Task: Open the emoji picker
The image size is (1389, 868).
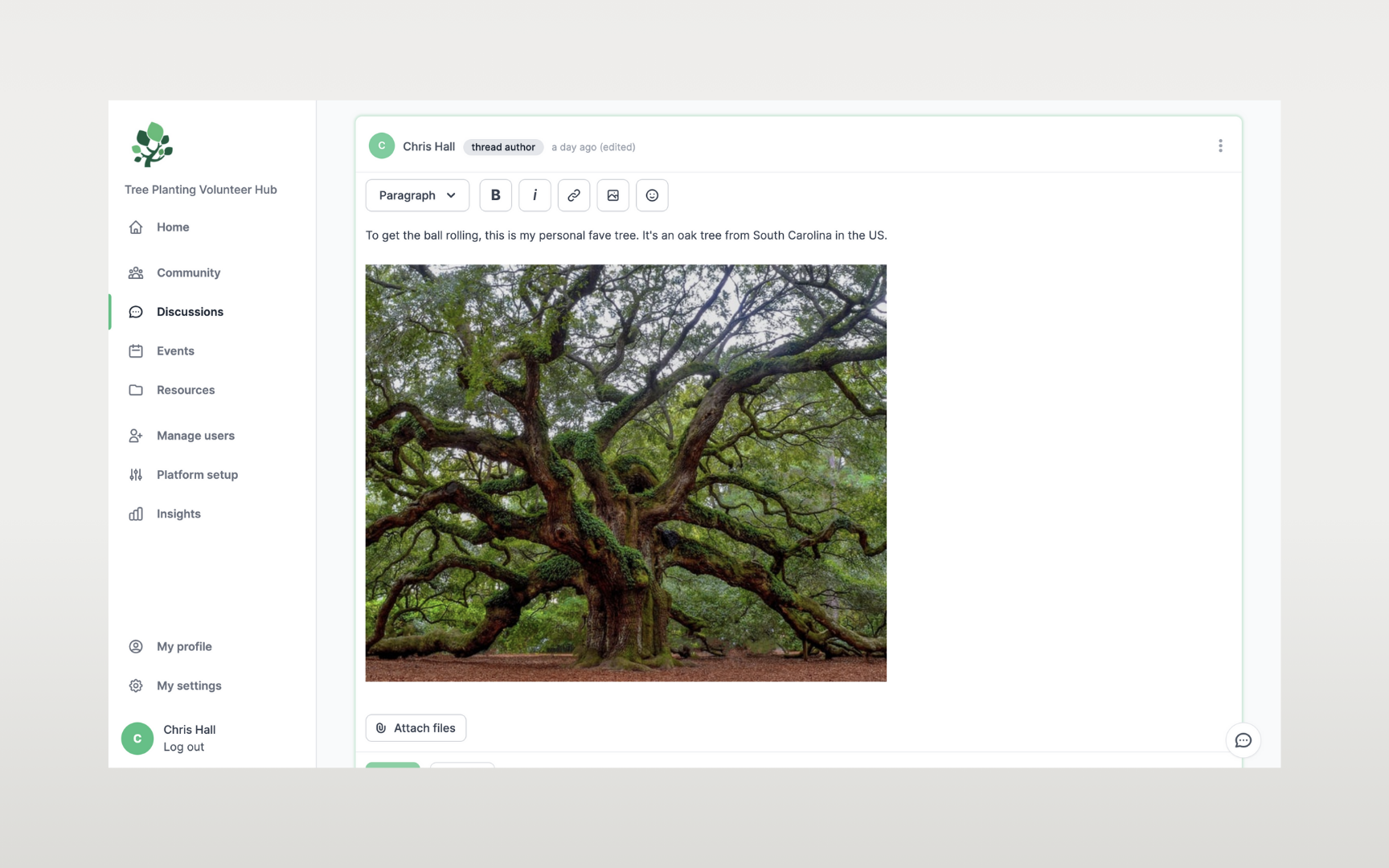Action: click(x=652, y=195)
